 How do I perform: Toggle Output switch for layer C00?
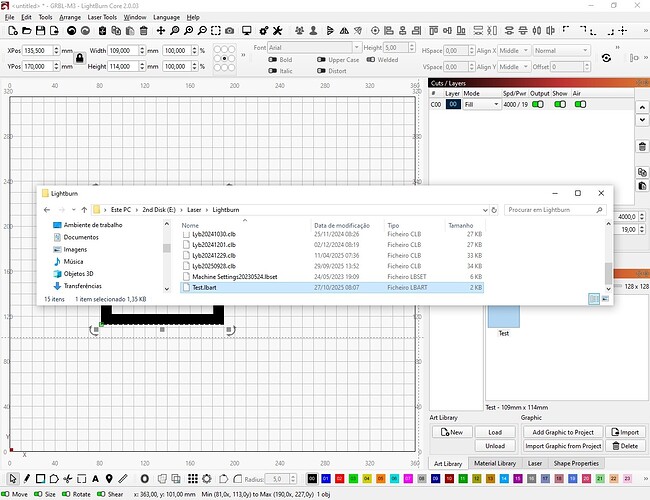537,104
